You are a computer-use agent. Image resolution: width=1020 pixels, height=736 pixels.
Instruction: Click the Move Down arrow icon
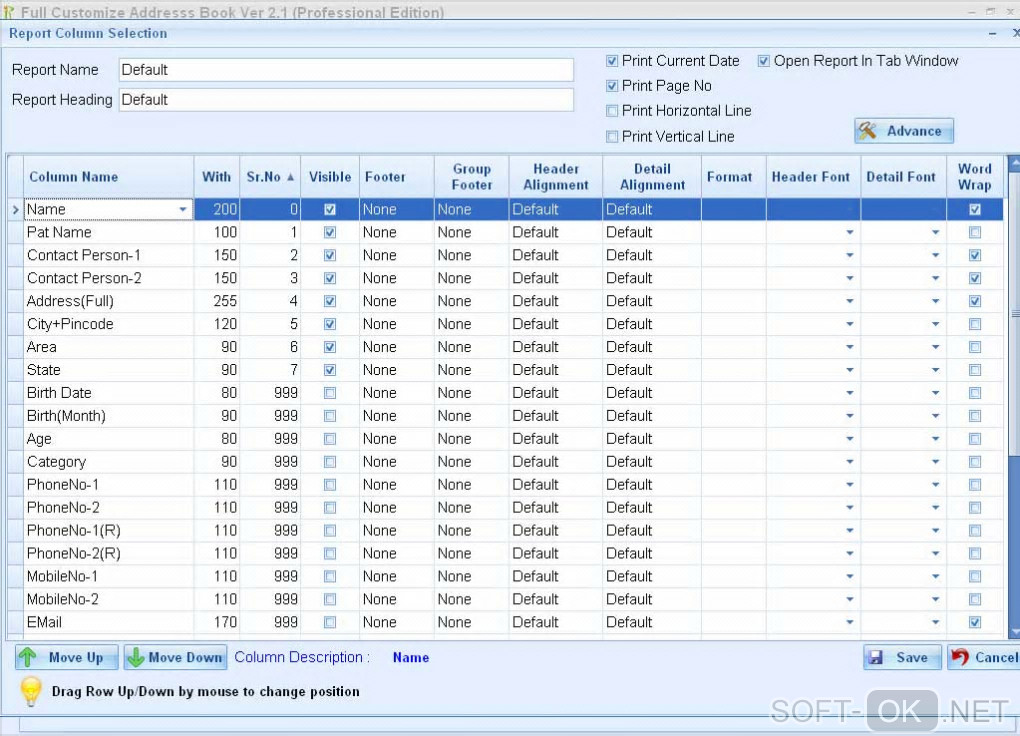click(136, 658)
